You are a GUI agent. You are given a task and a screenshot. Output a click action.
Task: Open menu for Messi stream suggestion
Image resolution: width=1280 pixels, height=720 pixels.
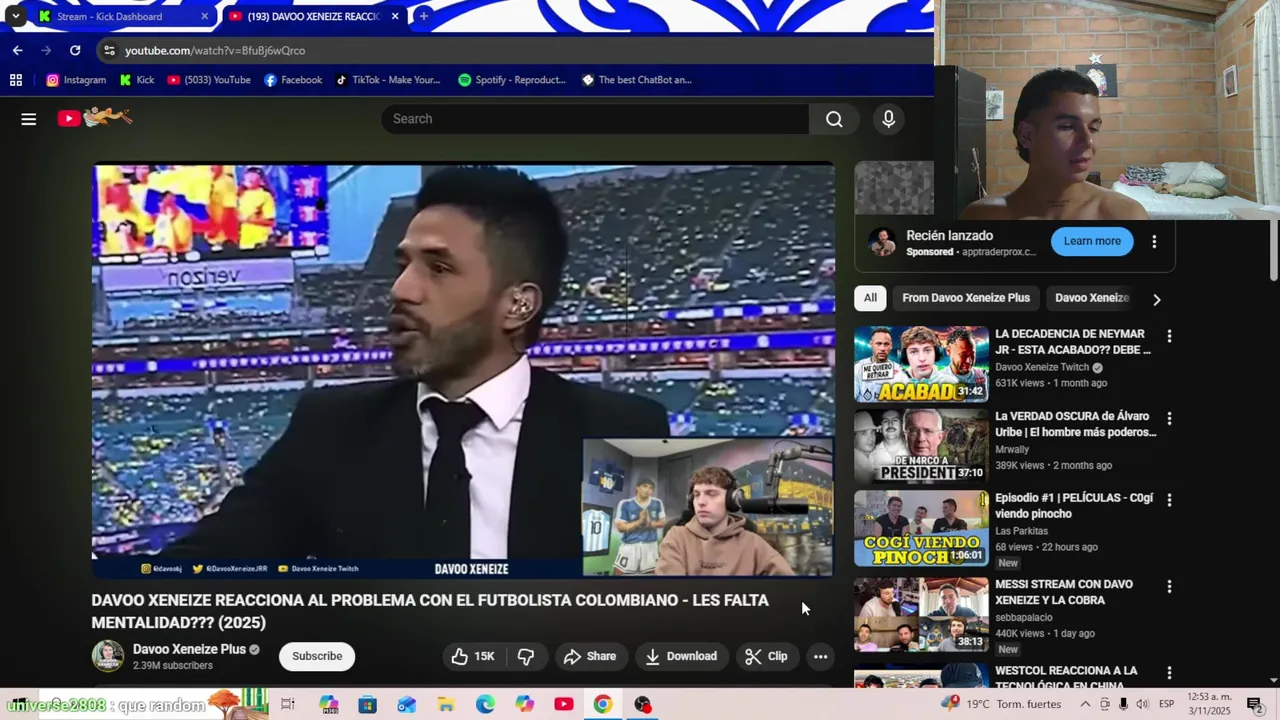pos(1169,586)
